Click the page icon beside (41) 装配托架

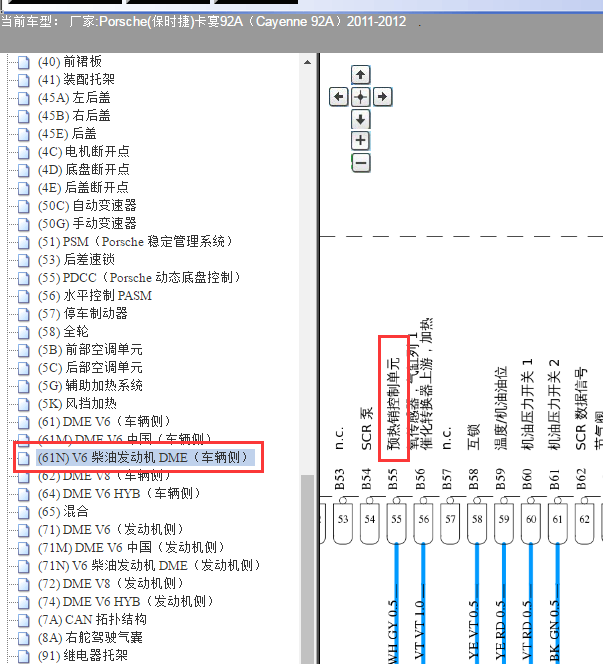24,80
